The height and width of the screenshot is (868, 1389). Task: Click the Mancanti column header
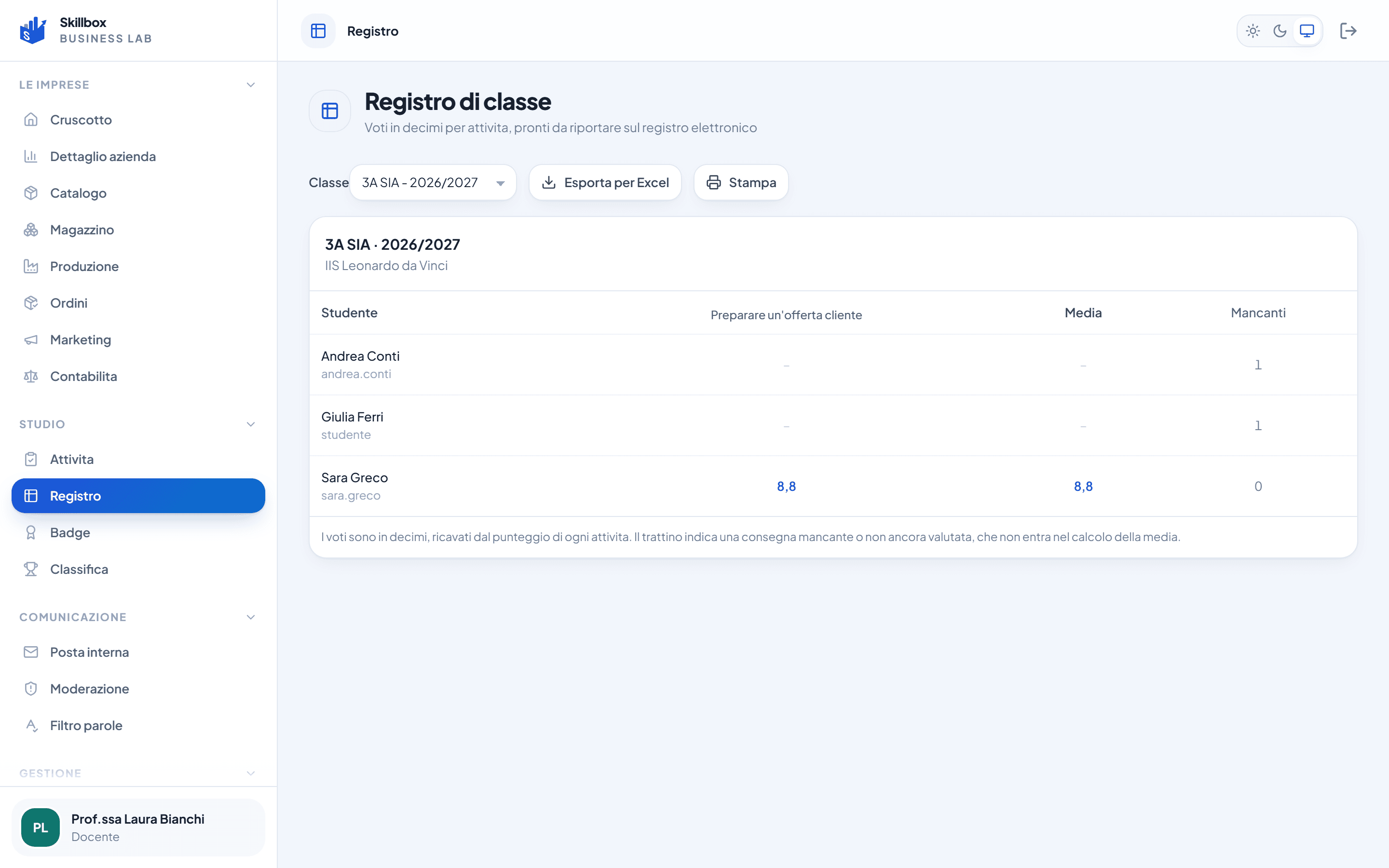coord(1258,313)
